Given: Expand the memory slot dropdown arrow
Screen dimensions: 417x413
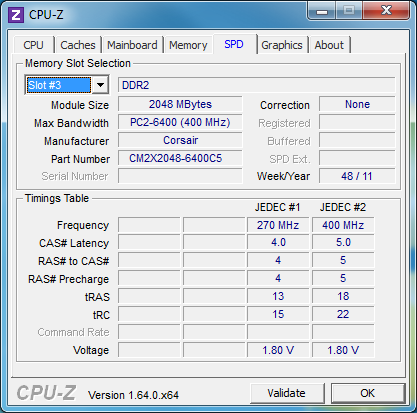Looking at the screenshot, I should 100,85.
